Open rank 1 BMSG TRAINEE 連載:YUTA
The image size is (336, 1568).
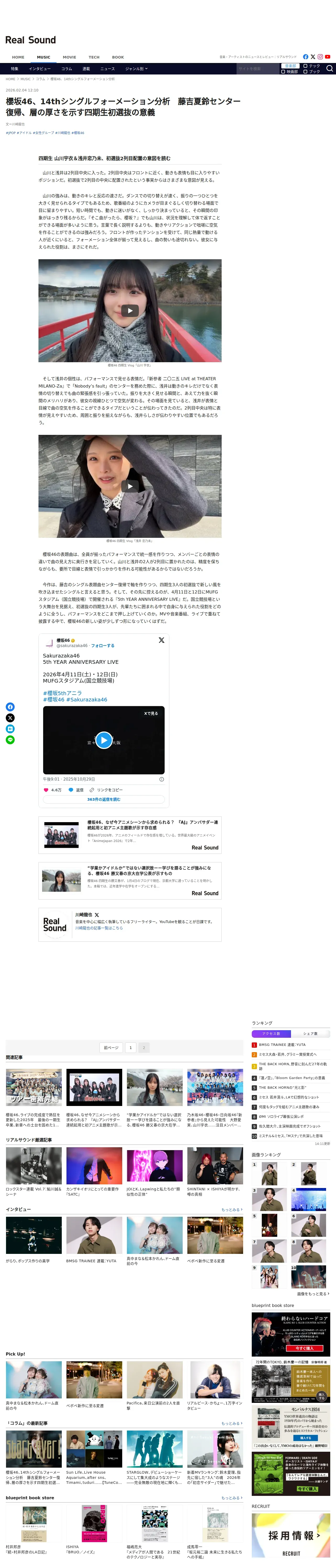[x=282, y=1045]
